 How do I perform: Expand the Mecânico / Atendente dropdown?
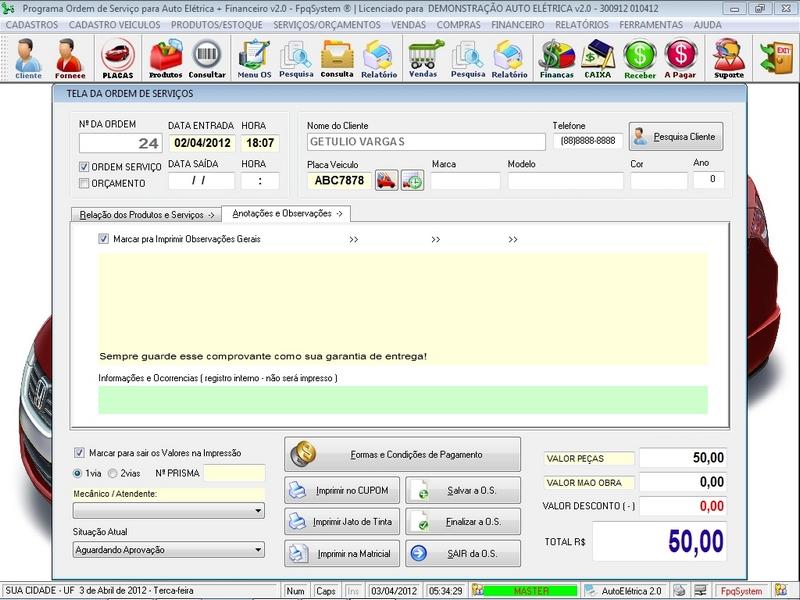click(258, 510)
